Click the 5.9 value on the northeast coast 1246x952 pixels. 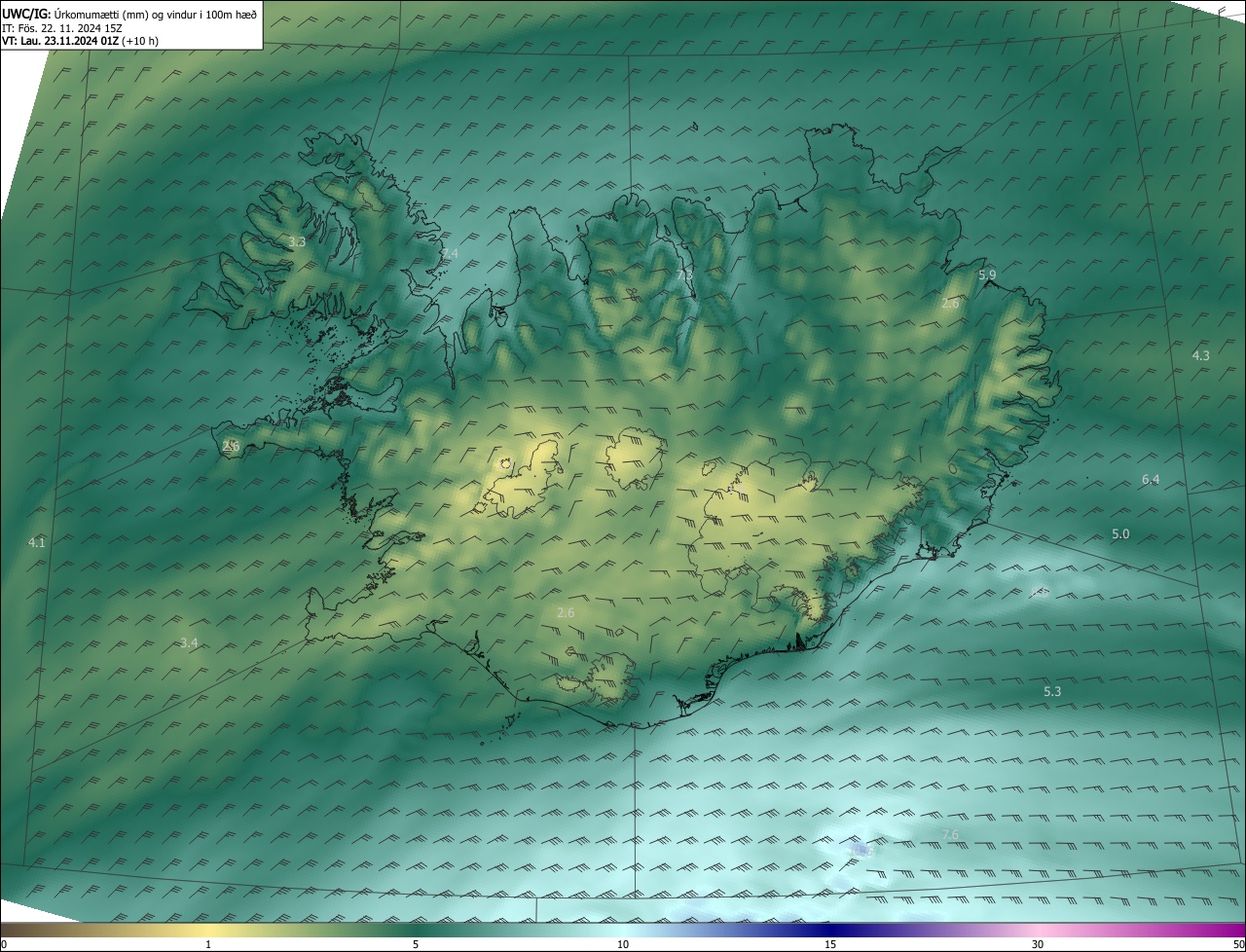tap(987, 275)
